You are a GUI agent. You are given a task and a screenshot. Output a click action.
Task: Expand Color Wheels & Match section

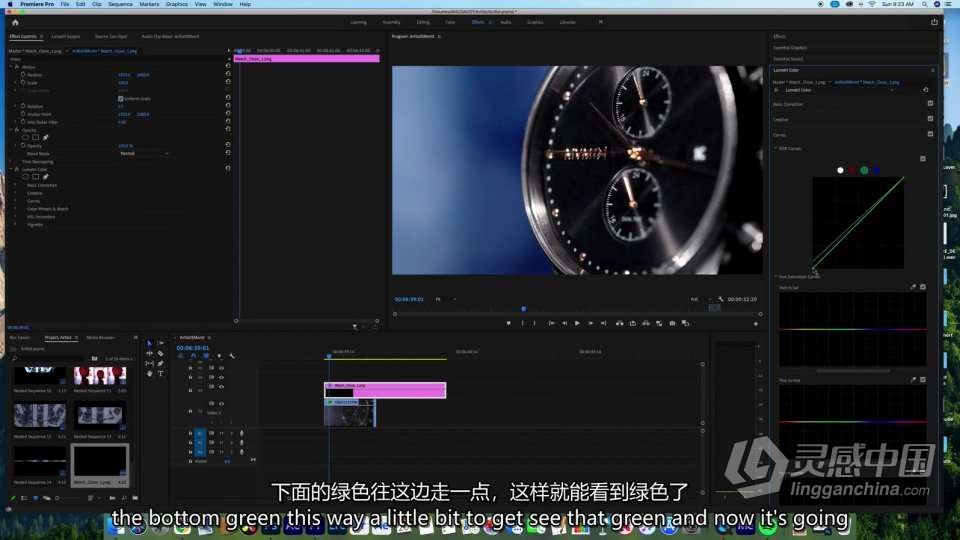tap(16, 209)
